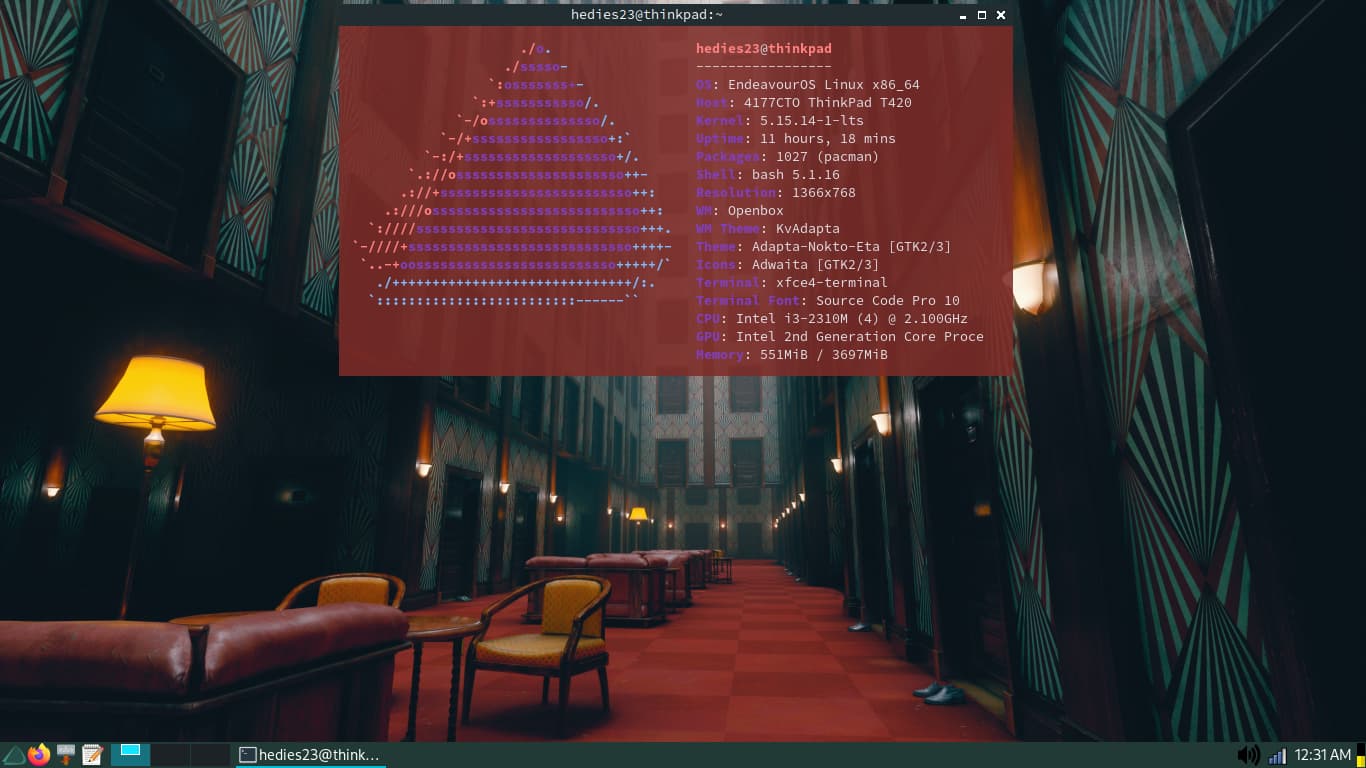Click the Memory line 551MiB / 3697MiB
This screenshot has height=768, width=1366.
click(792, 355)
